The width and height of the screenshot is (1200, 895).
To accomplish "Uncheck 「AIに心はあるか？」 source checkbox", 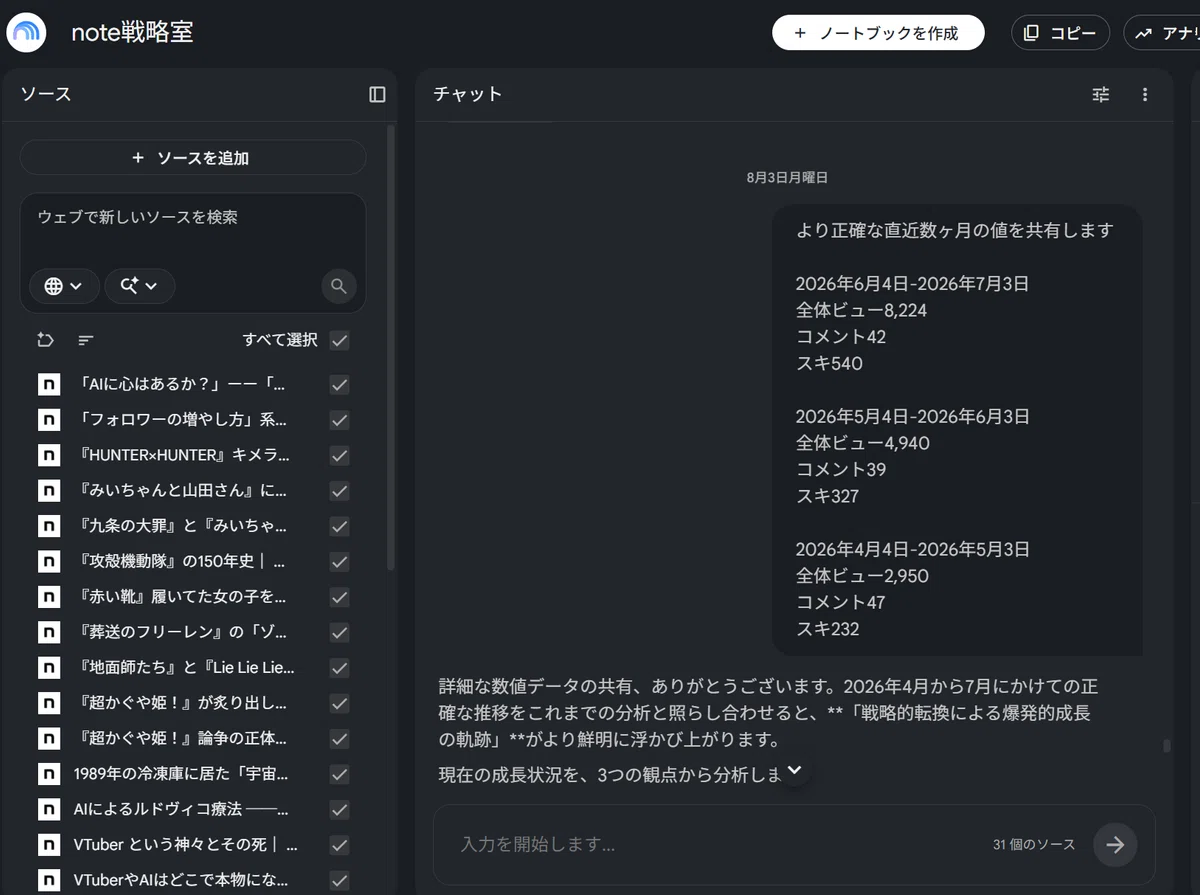I will coord(340,384).
